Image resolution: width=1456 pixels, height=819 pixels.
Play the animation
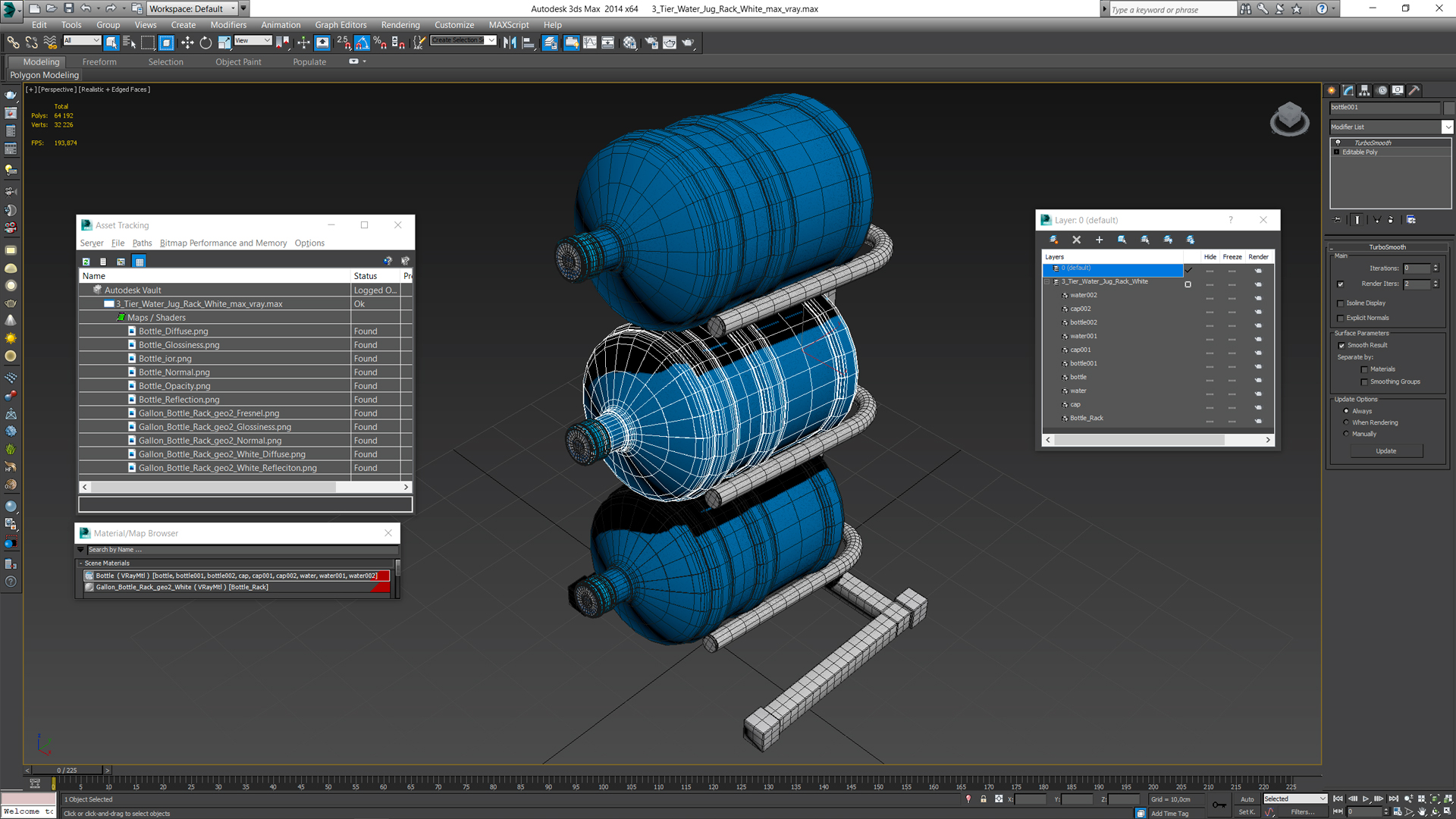point(1366,799)
